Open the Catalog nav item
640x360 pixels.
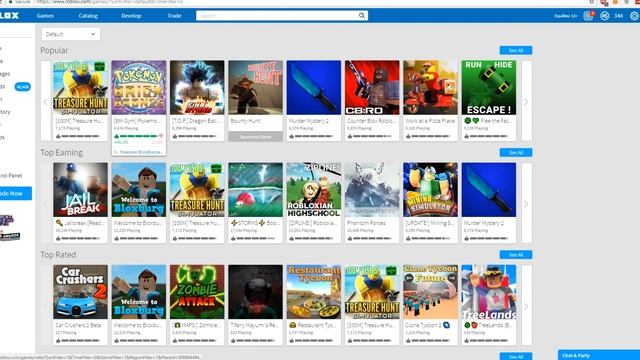tap(88, 16)
